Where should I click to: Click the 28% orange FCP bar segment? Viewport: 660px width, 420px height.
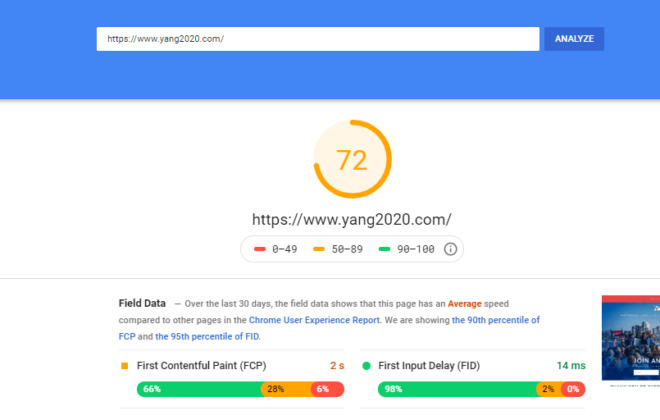pyautogui.click(x=287, y=389)
